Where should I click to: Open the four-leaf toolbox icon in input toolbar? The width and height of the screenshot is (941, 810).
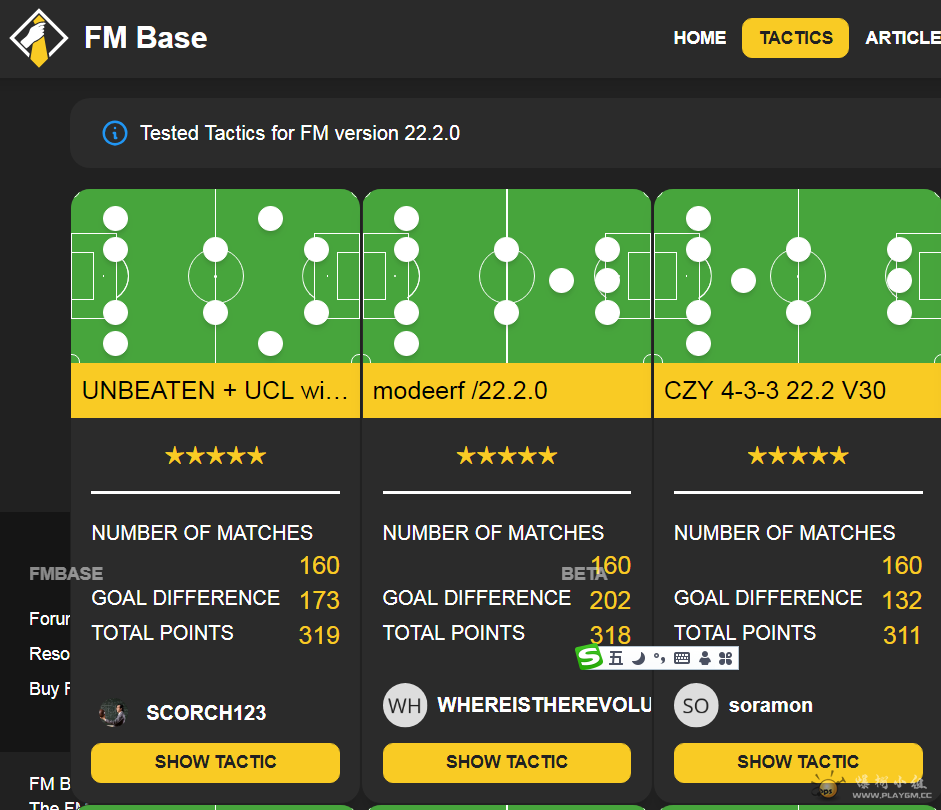726,658
